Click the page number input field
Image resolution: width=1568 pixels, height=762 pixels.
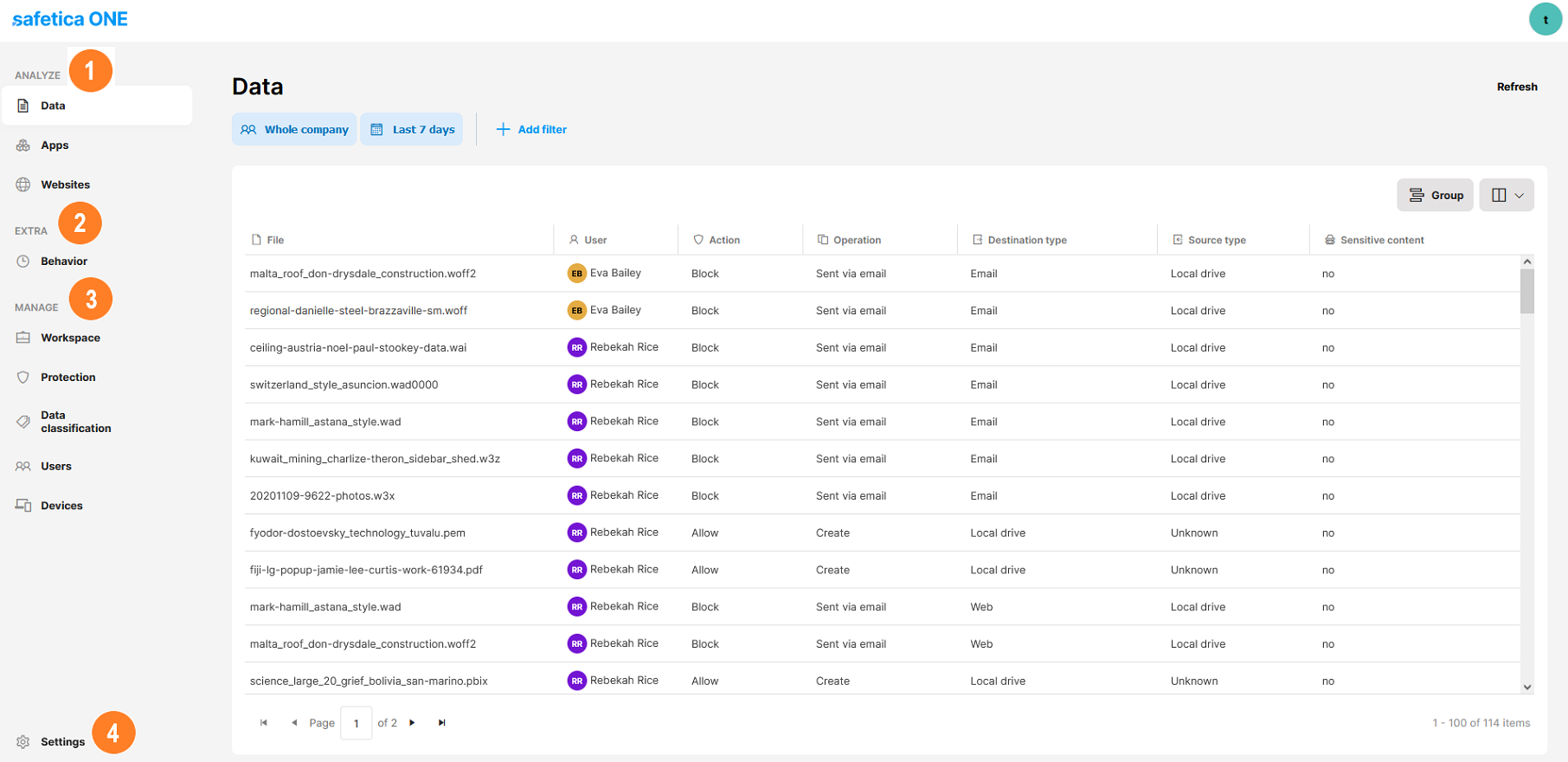coord(356,722)
